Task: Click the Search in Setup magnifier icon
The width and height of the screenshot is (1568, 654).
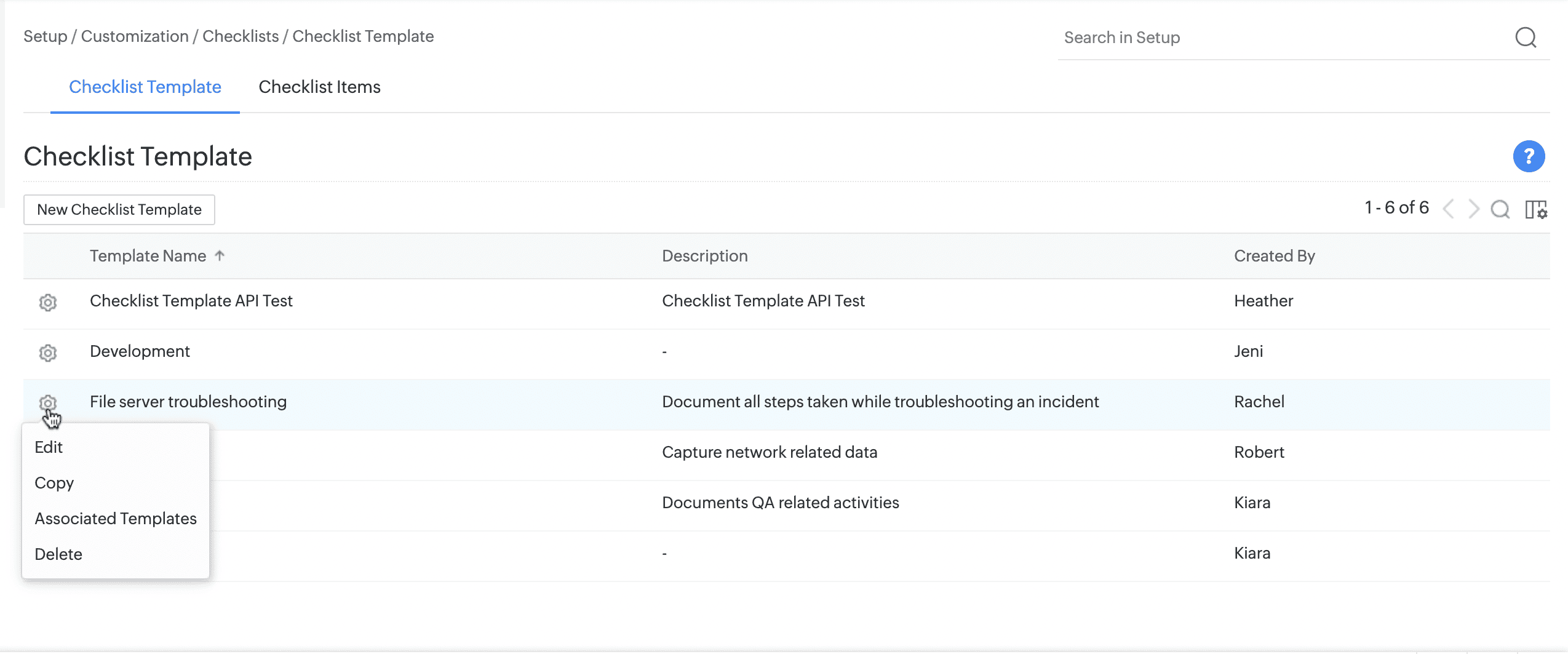Action: (x=1525, y=38)
